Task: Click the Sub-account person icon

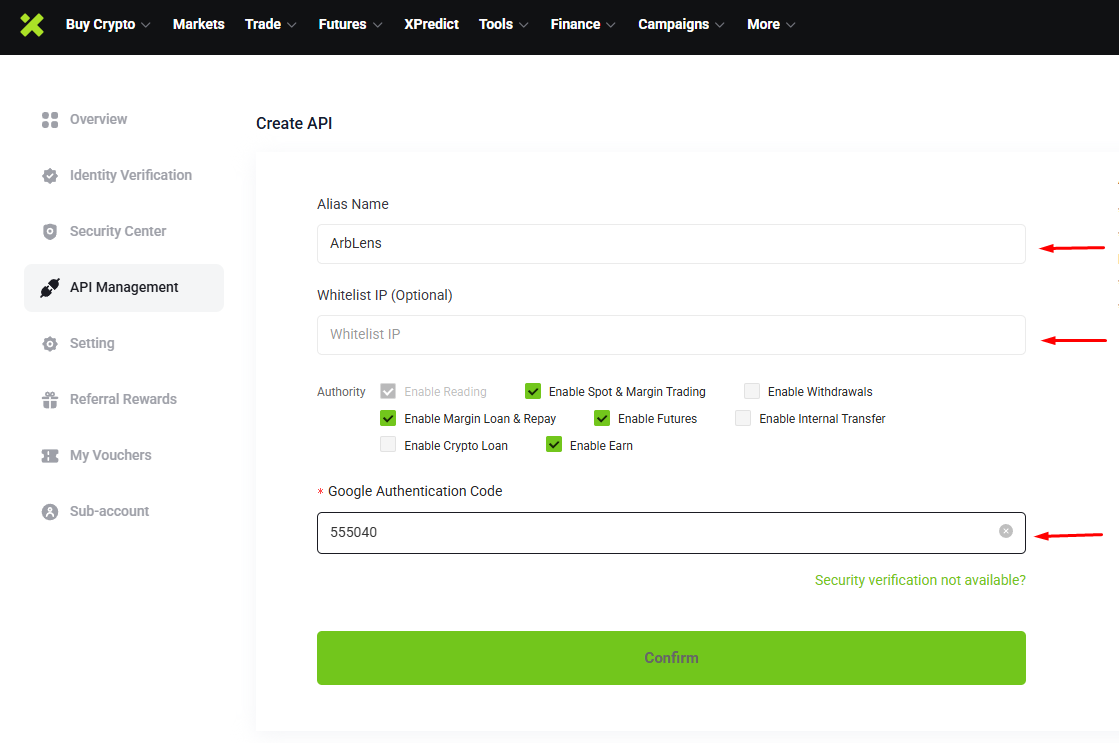Action: [x=50, y=512]
